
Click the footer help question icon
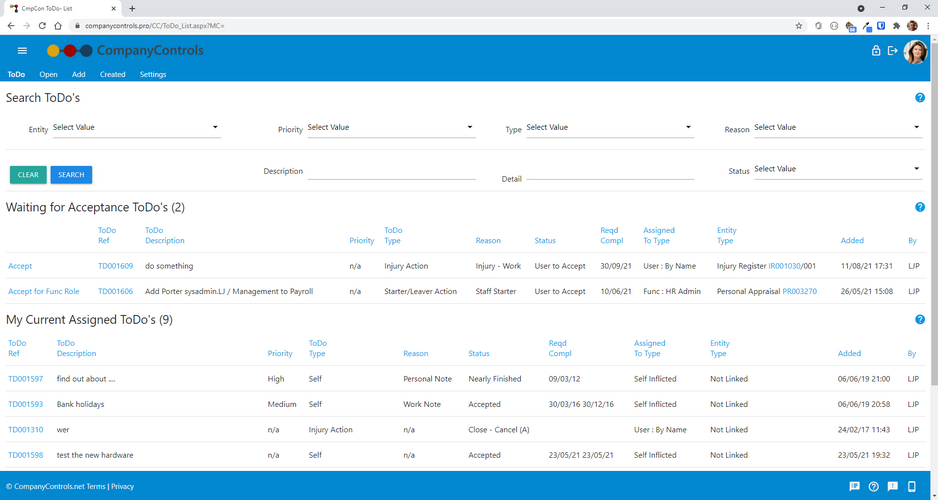(x=873, y=486)
